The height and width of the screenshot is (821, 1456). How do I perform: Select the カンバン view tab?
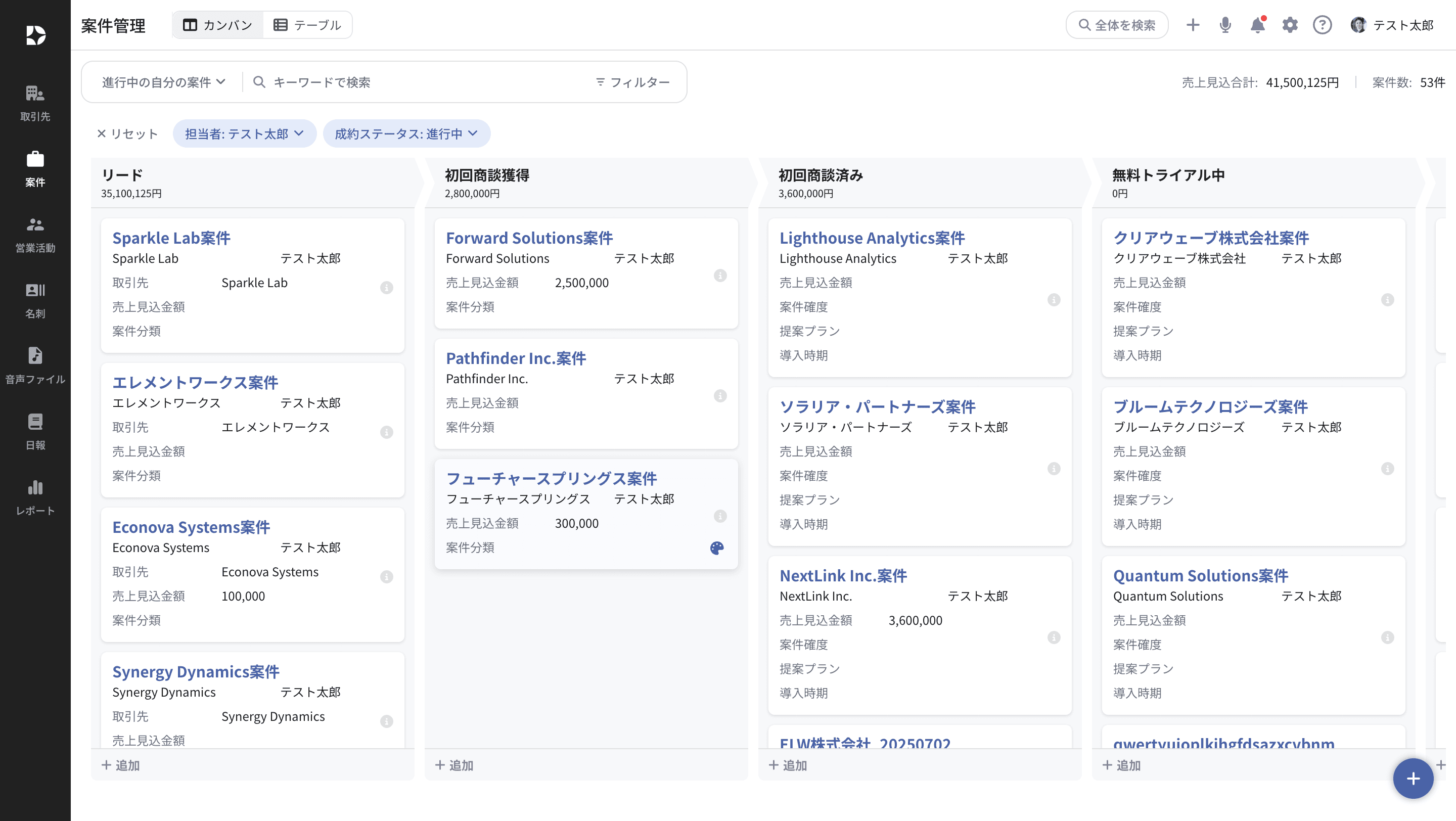217,25
